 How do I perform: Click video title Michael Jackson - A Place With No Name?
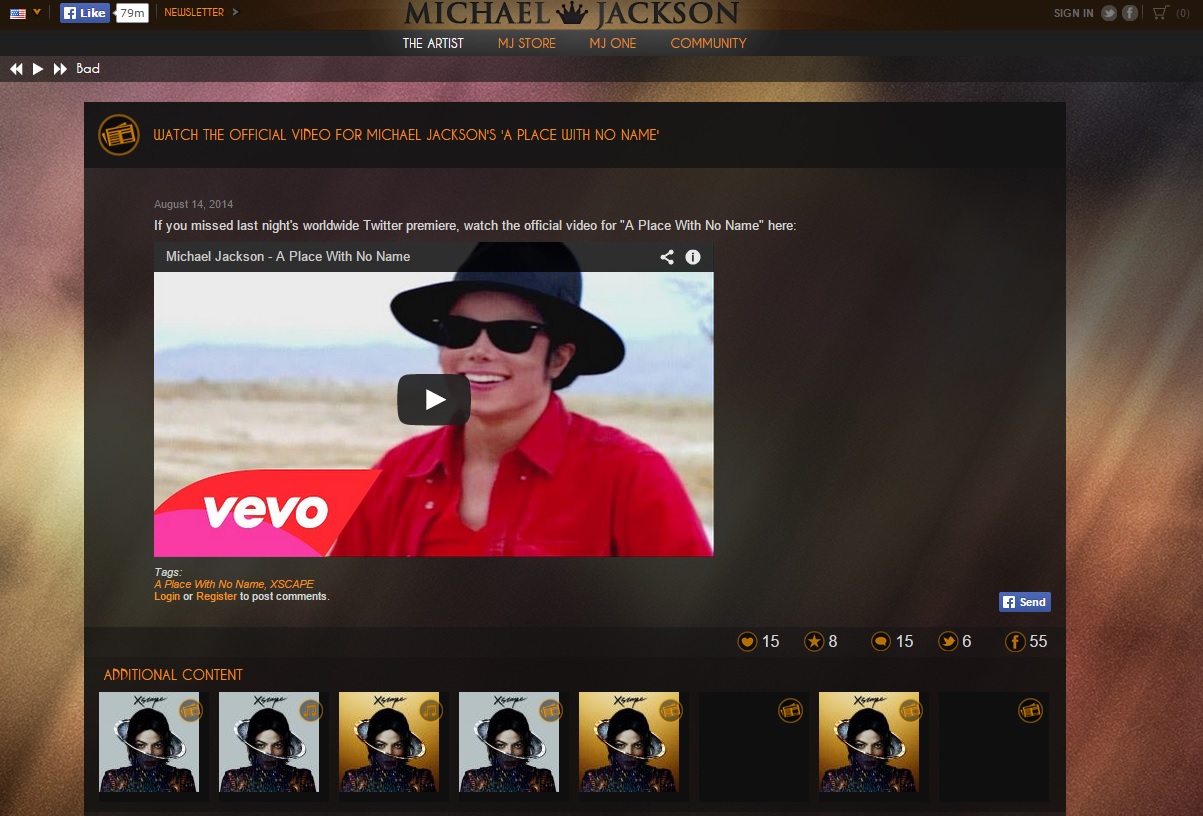click(288, 256)
